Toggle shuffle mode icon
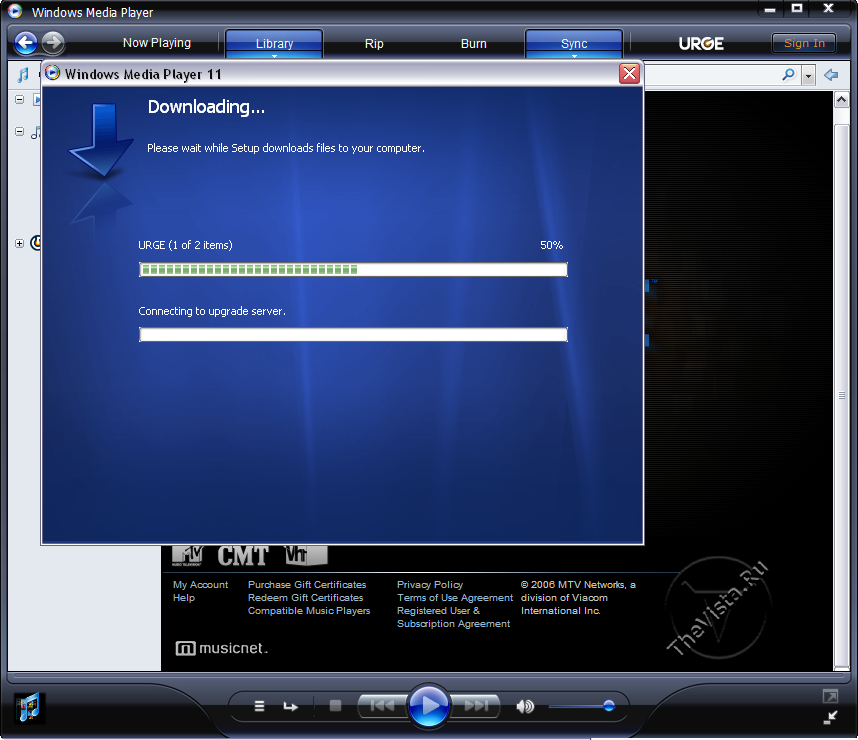858x740 pixels. tap(259, 706)
